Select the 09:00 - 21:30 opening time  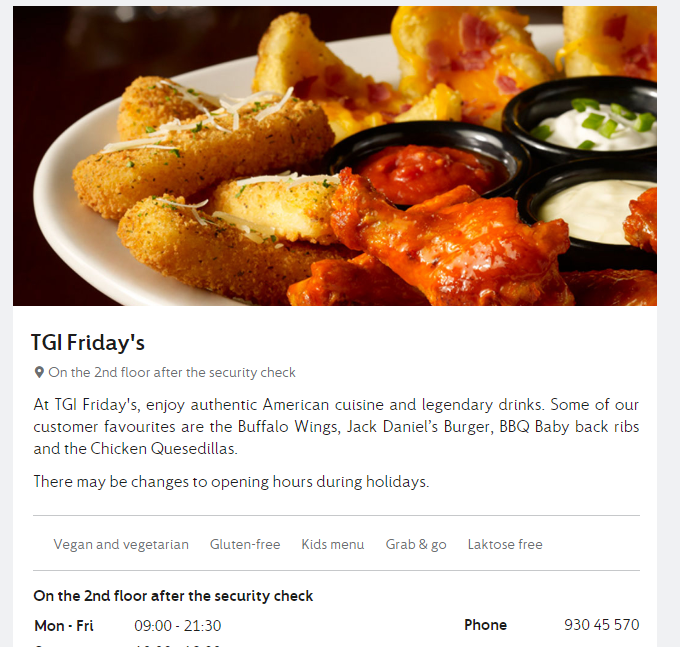(177, 626)
